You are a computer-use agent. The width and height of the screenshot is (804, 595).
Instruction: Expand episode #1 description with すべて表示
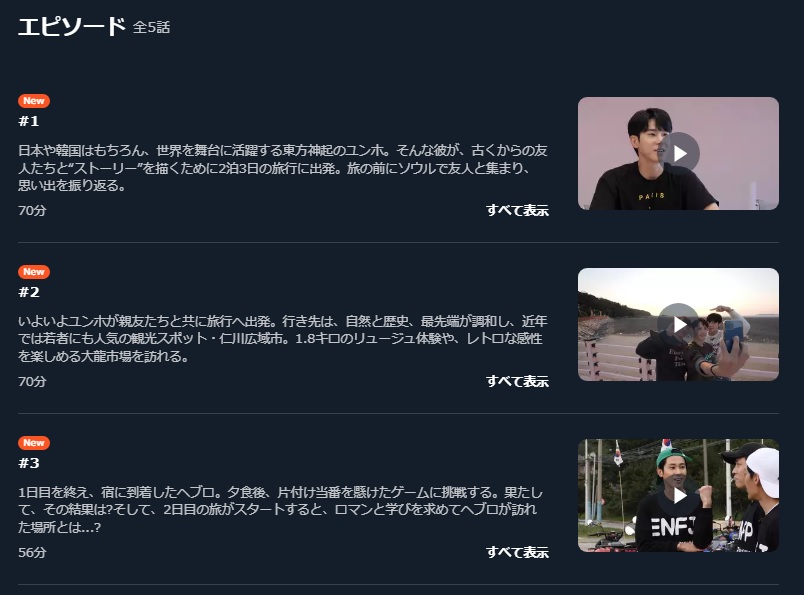click(517, 210)
